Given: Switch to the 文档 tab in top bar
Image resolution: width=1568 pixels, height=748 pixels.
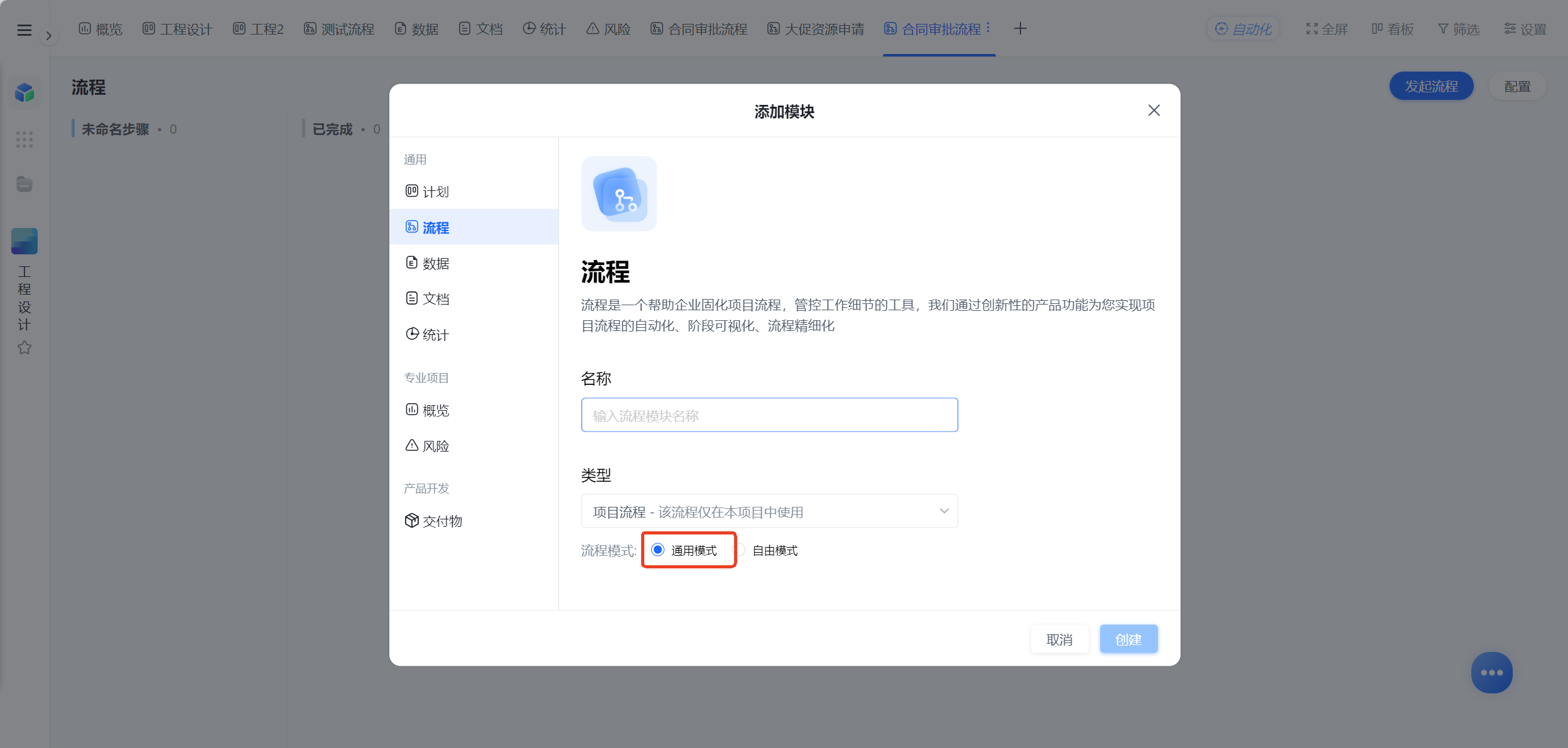Looking at the screenshot, I should click(x=481, y=29).
